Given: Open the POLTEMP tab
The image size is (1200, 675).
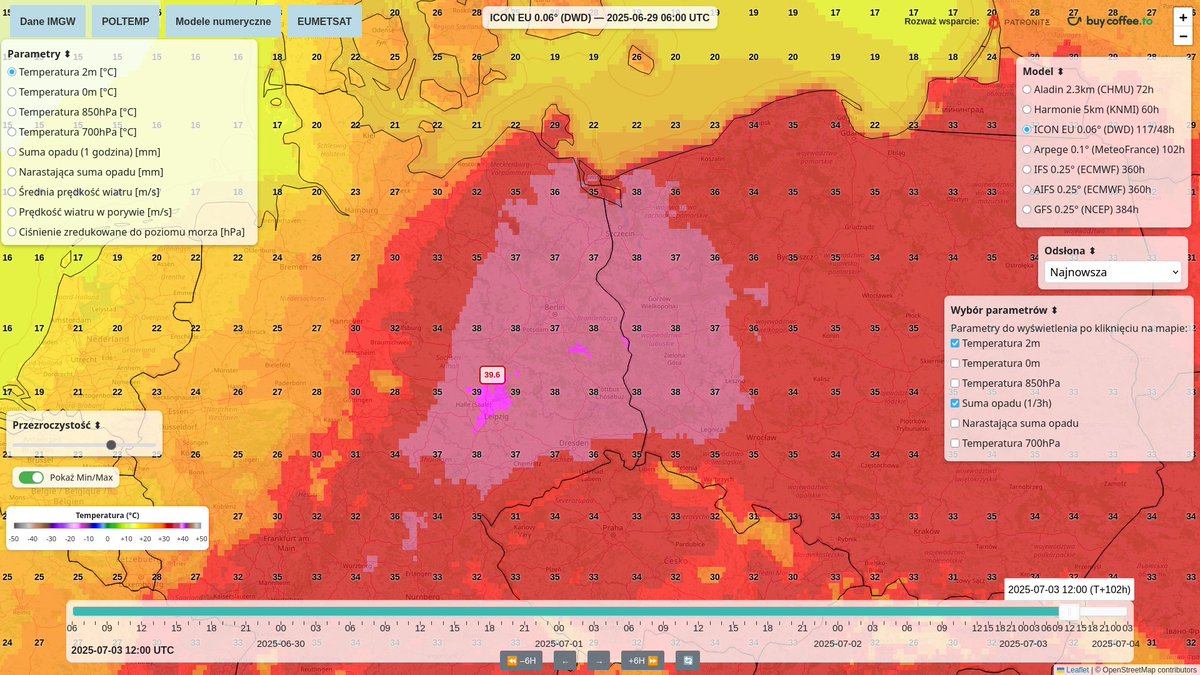Looking at the screenshot, I should click(x=125, y=21).
